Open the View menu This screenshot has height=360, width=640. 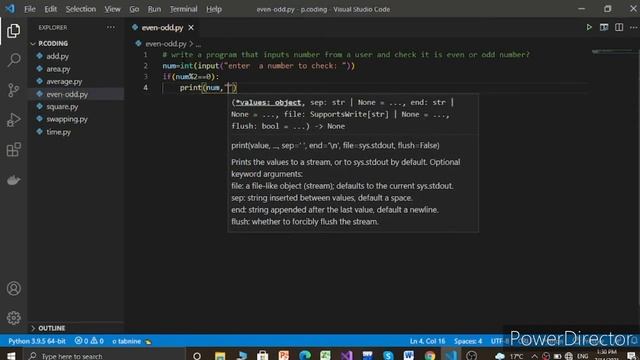(x=112, y=9)
